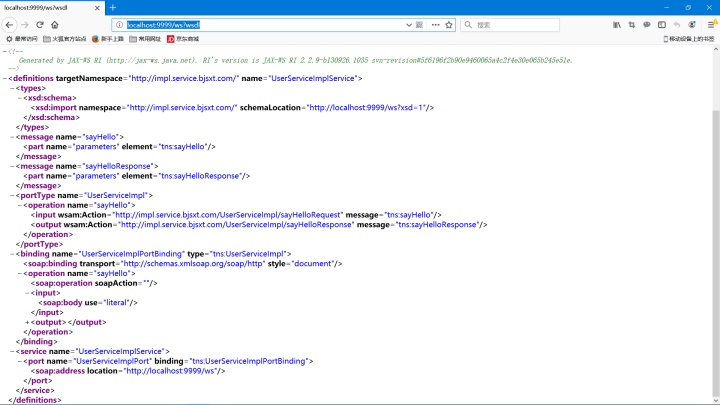Click the QR code icon in address bar
This screenshot has width=720, height=405.
(419, 25)
